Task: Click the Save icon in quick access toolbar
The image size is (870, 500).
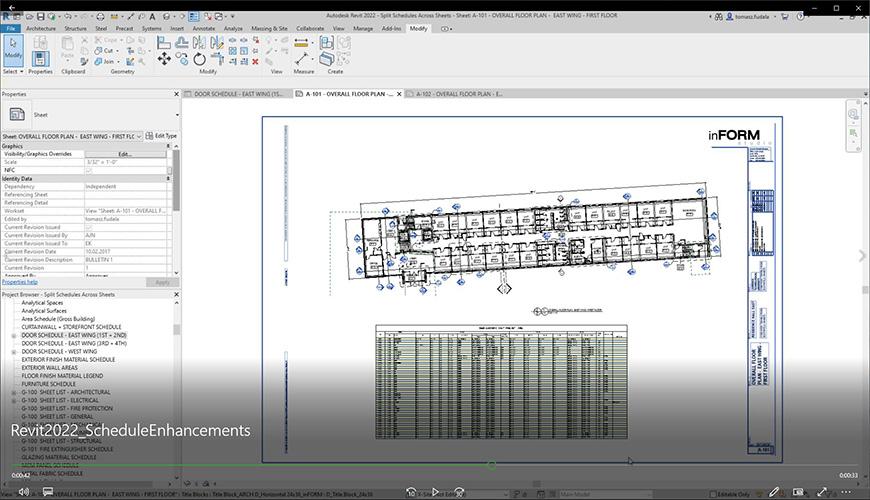Action: pos(40,17)
